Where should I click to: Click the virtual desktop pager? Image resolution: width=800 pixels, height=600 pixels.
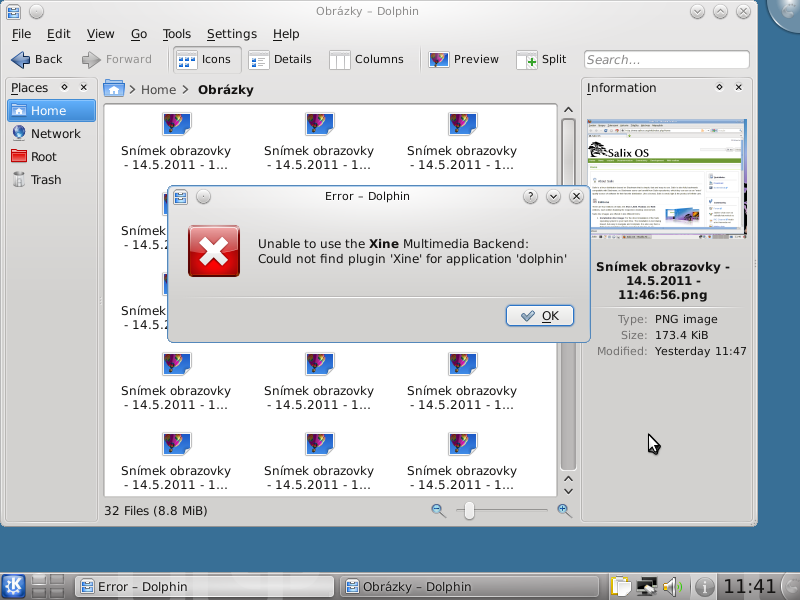click(x=48, y=586)
